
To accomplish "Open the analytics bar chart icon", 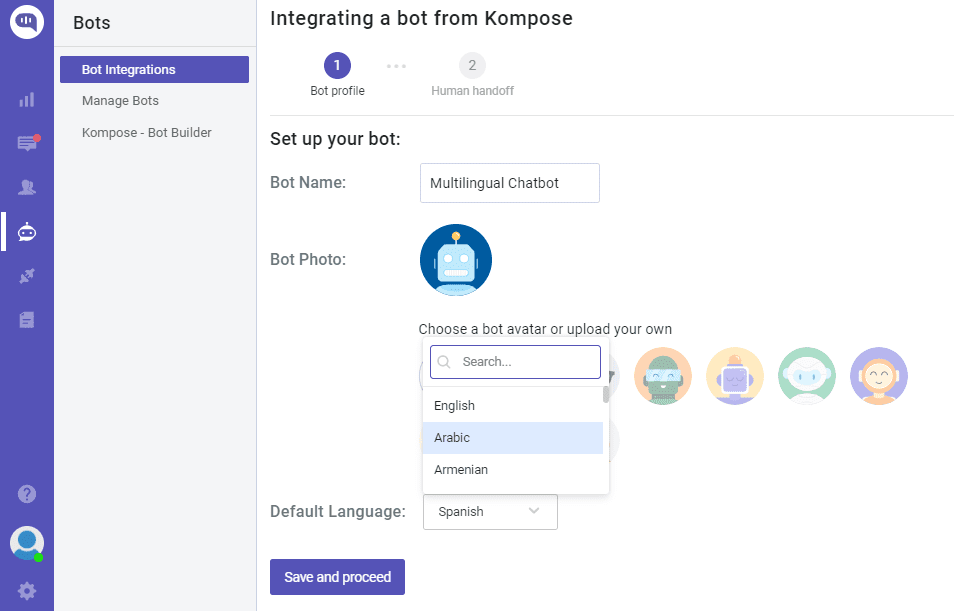I will [x=27, y=100].
